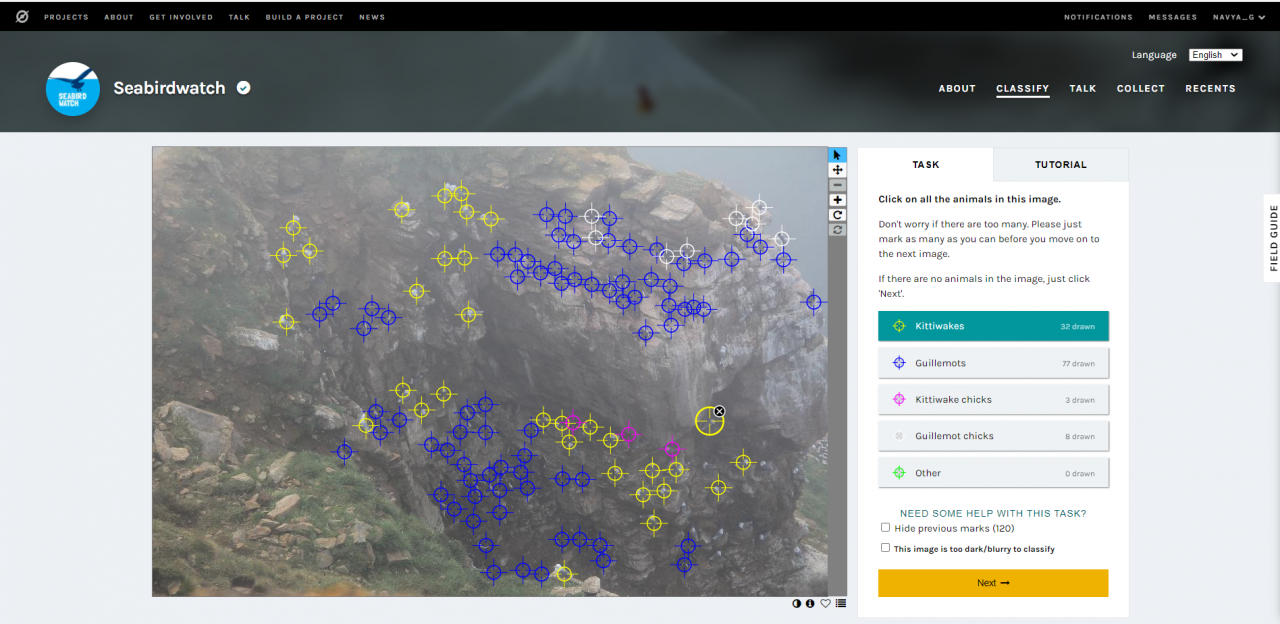Add subject to a collection list
Screen dimensions: 1280x624
coord(840,603)
